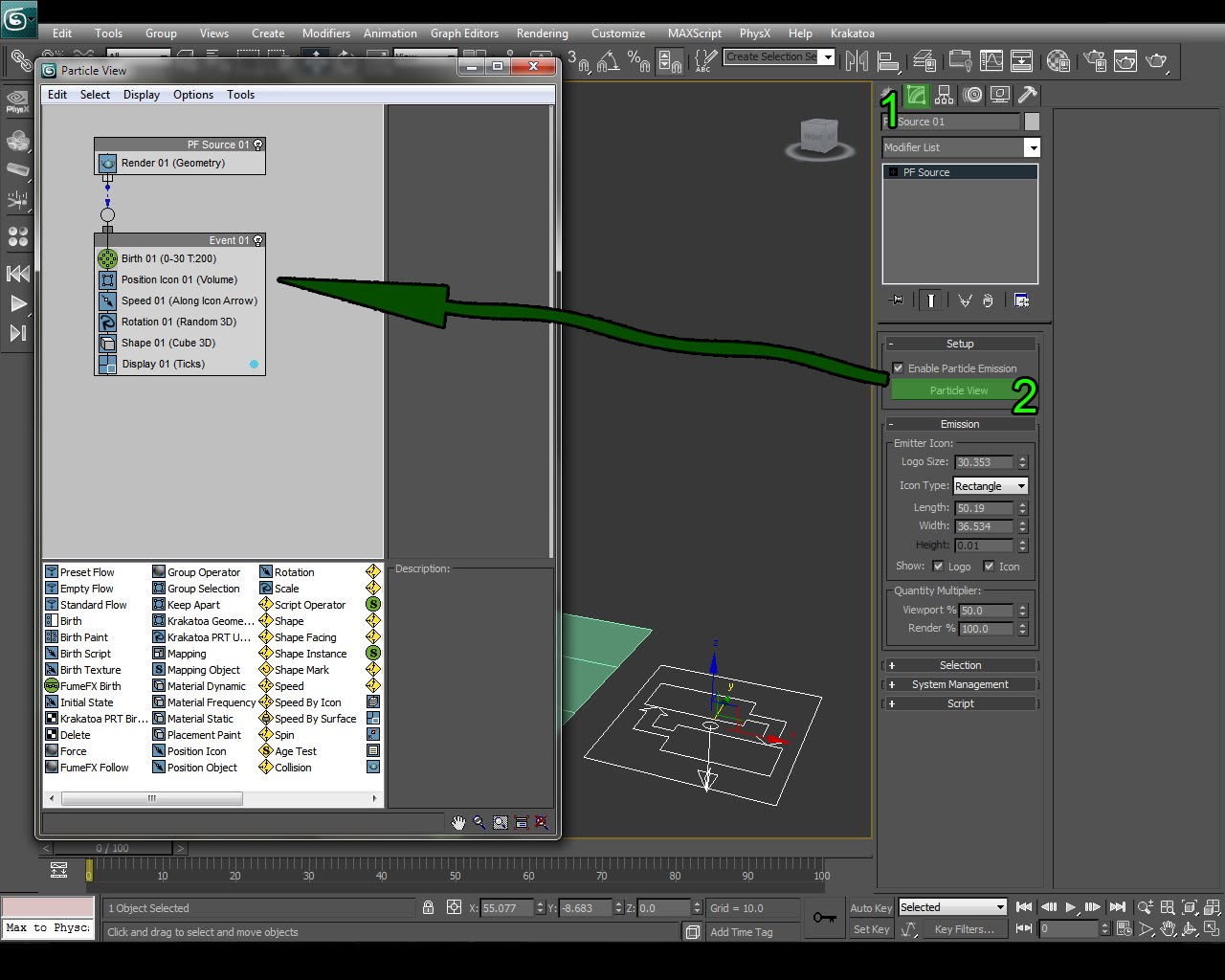Toggle Spinner Snap in main toolbar
The width and height of the screenshot is (1225, 980).
click(670, 62)
